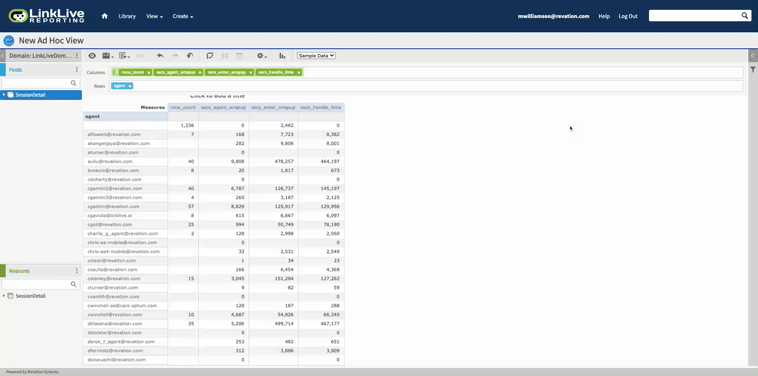
Task: Click the Undo All icon
Action: [x=190, y=56]
